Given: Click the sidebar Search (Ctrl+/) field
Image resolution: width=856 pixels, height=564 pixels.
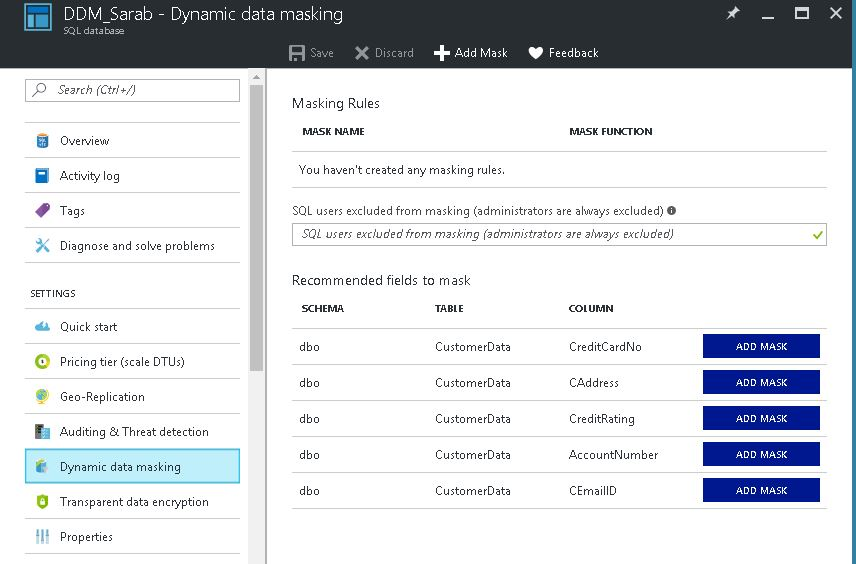Looking at the screenshot, I should point(132,90).
